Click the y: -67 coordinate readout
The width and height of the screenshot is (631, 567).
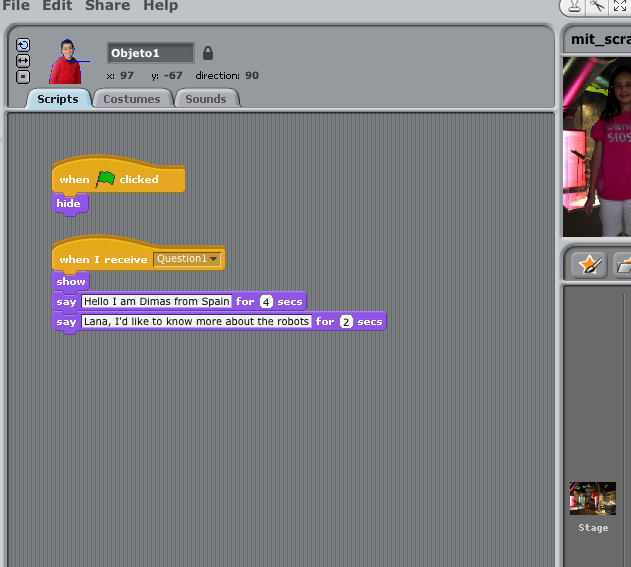coord(167,75)
